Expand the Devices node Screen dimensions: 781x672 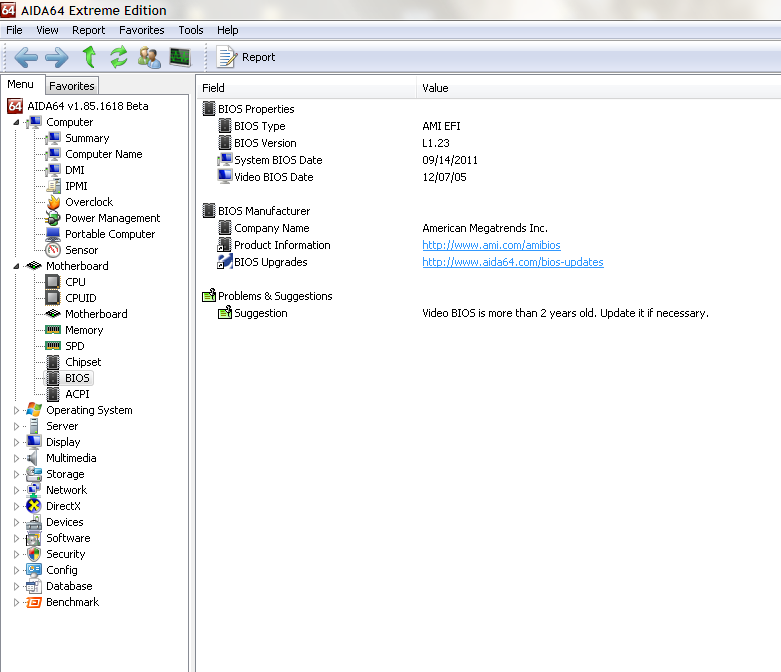pyautogui.click(x=16, y=522)
